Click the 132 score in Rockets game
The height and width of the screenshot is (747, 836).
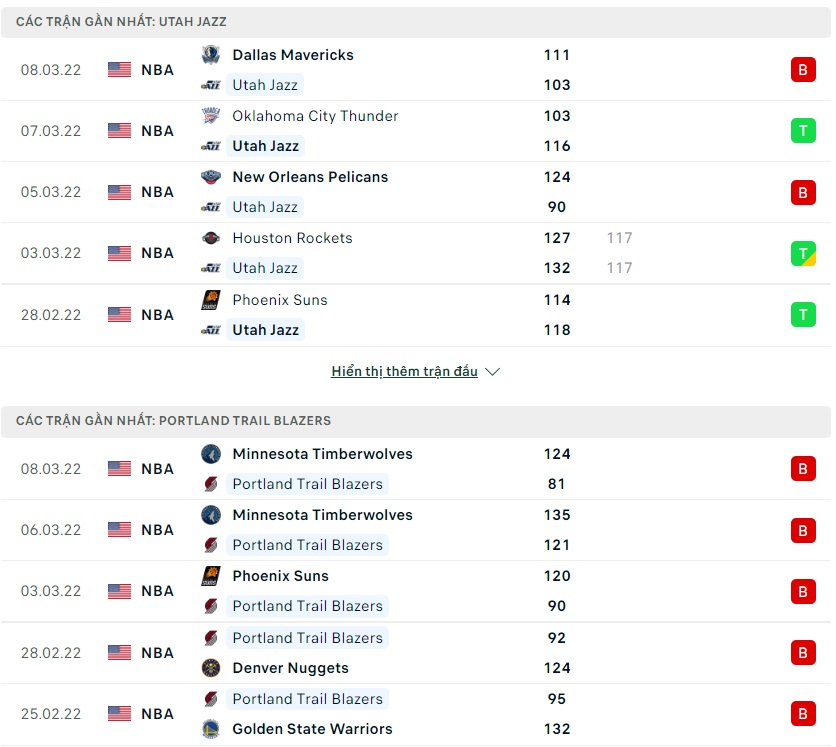click(557, 268)
